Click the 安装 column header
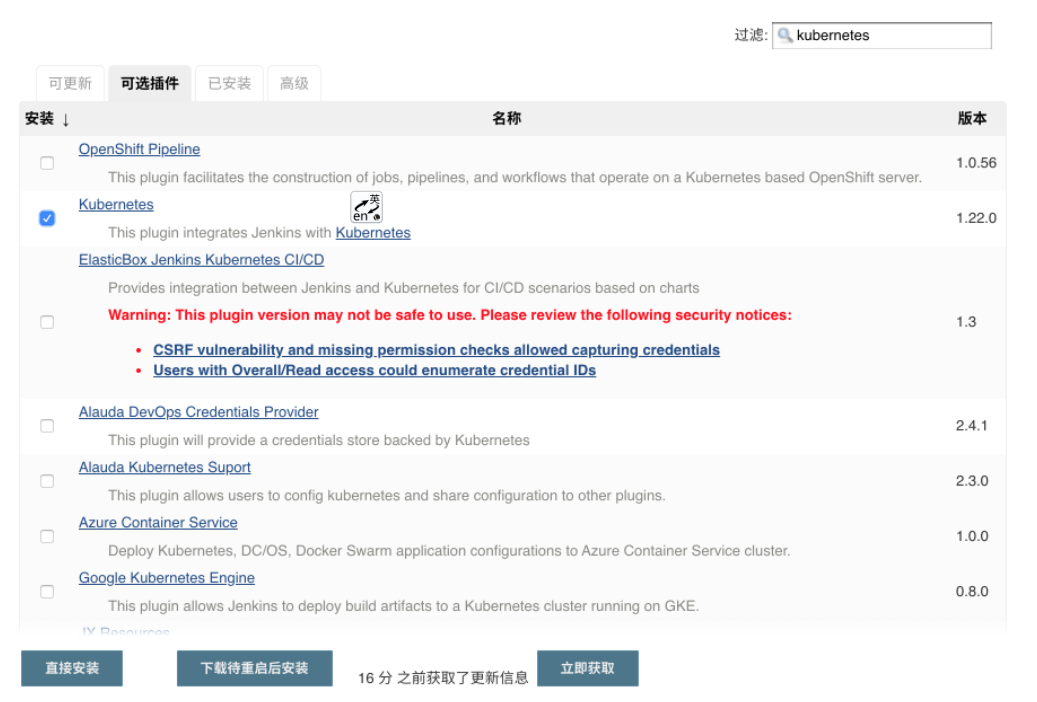The image size is (1037, 702). tap(39, 118)
